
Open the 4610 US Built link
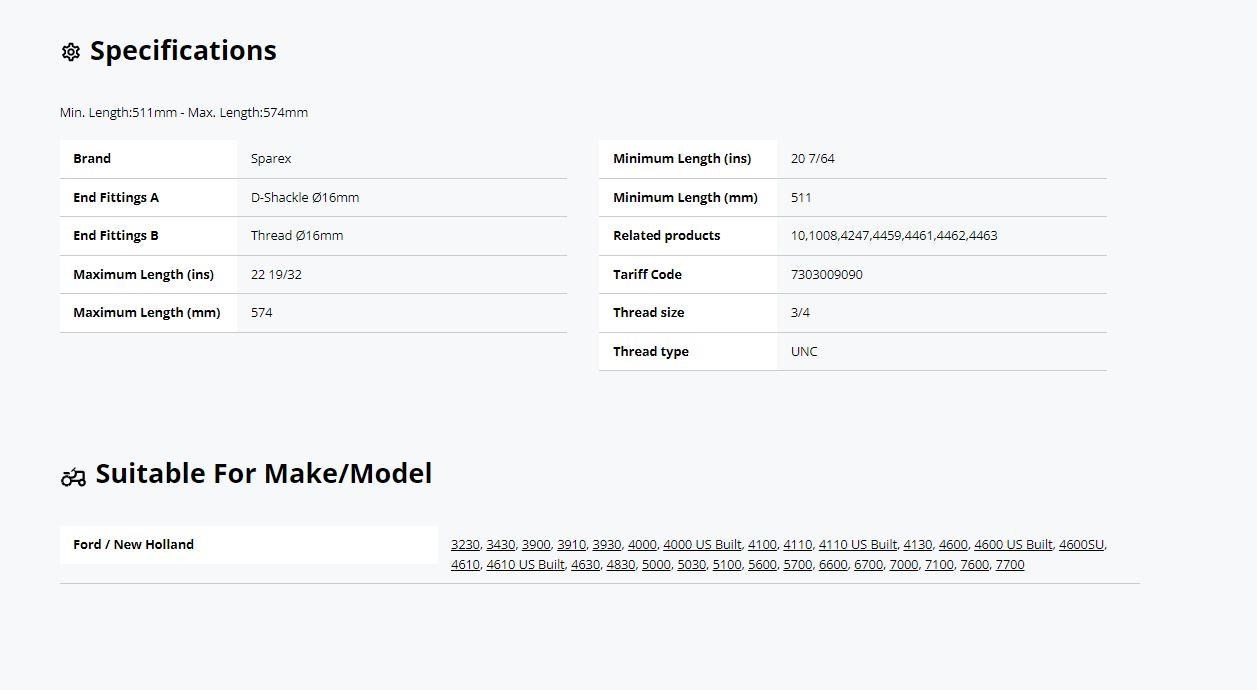[x=525, y=565]
